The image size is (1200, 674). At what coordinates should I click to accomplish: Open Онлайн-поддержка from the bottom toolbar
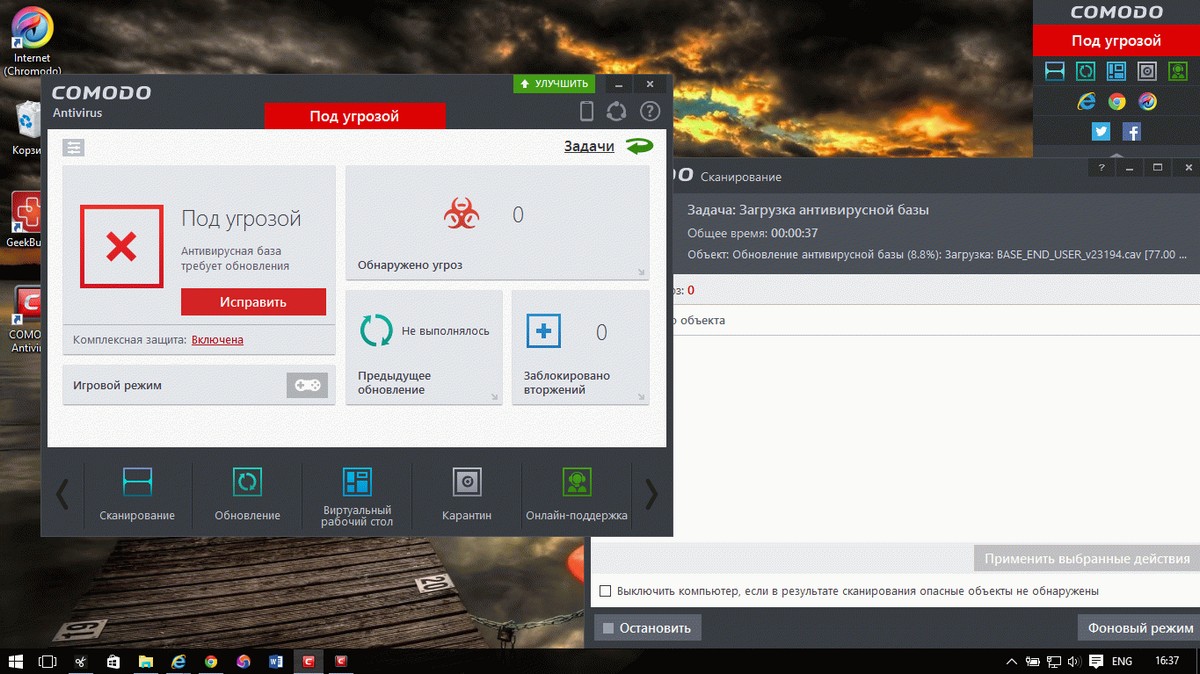tap(577, 493)
